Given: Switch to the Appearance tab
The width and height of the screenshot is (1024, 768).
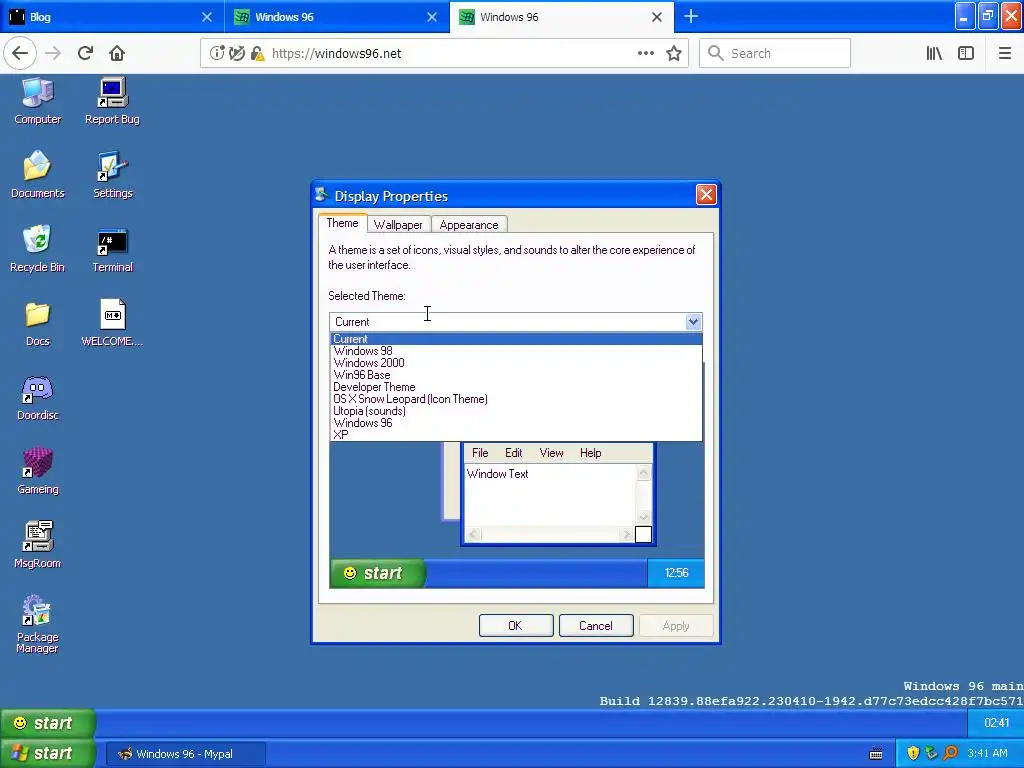Looking at the screenshot, I should point(469,225).
